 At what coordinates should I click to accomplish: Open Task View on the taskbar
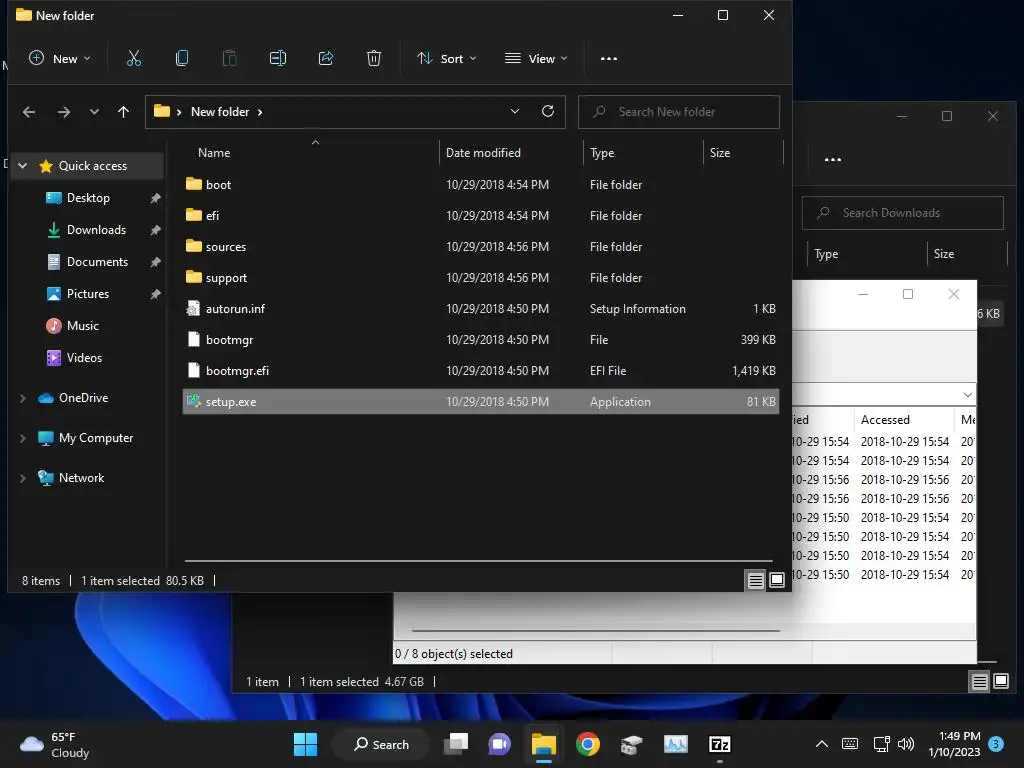point(456,744)
